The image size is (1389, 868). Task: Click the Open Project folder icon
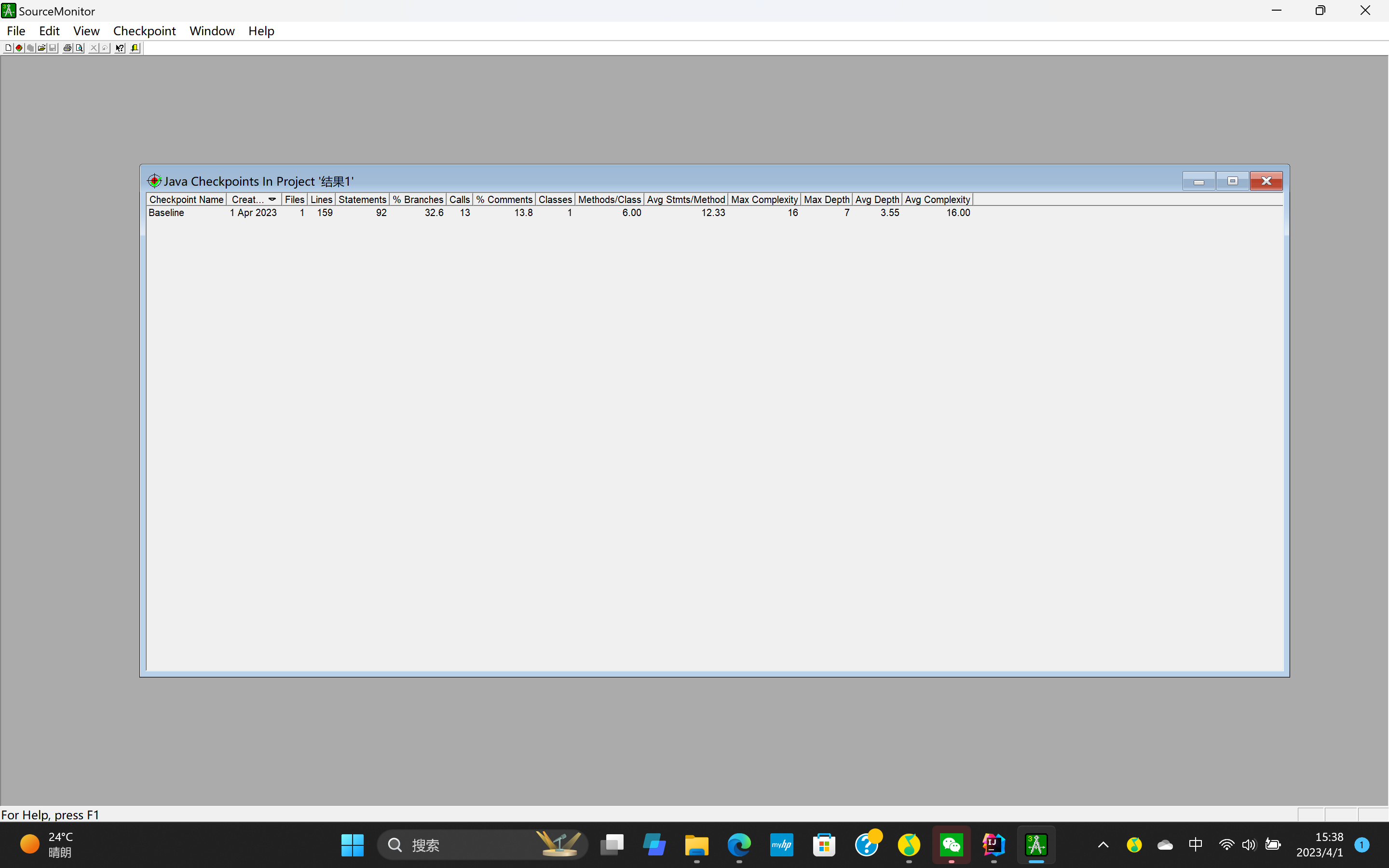[x=41, y=48]
